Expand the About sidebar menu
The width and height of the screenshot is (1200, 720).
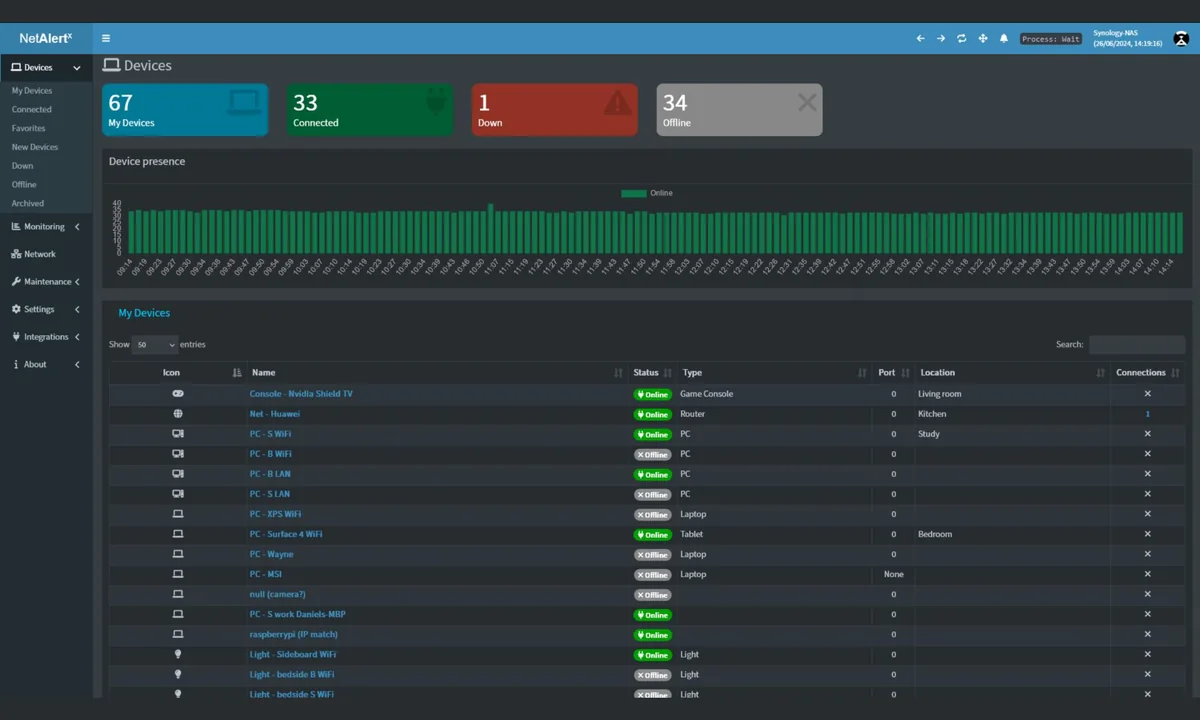click(x=46, y=365)
